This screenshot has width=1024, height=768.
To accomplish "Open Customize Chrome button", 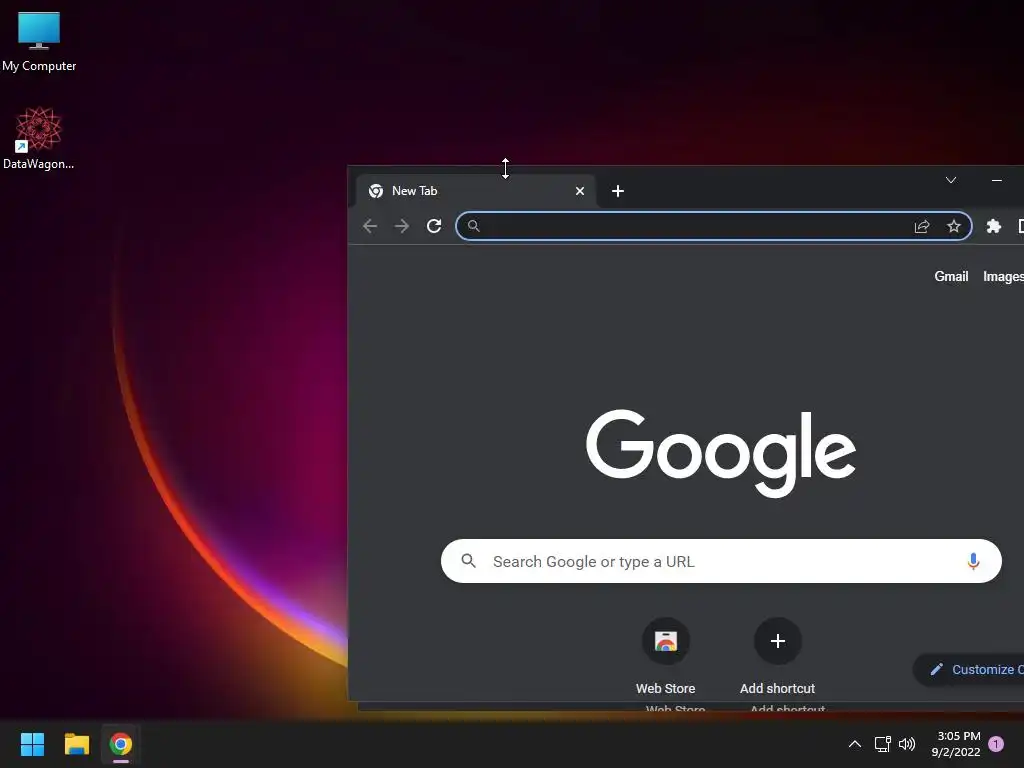I will pyautogui.click(x=970, y=669).
